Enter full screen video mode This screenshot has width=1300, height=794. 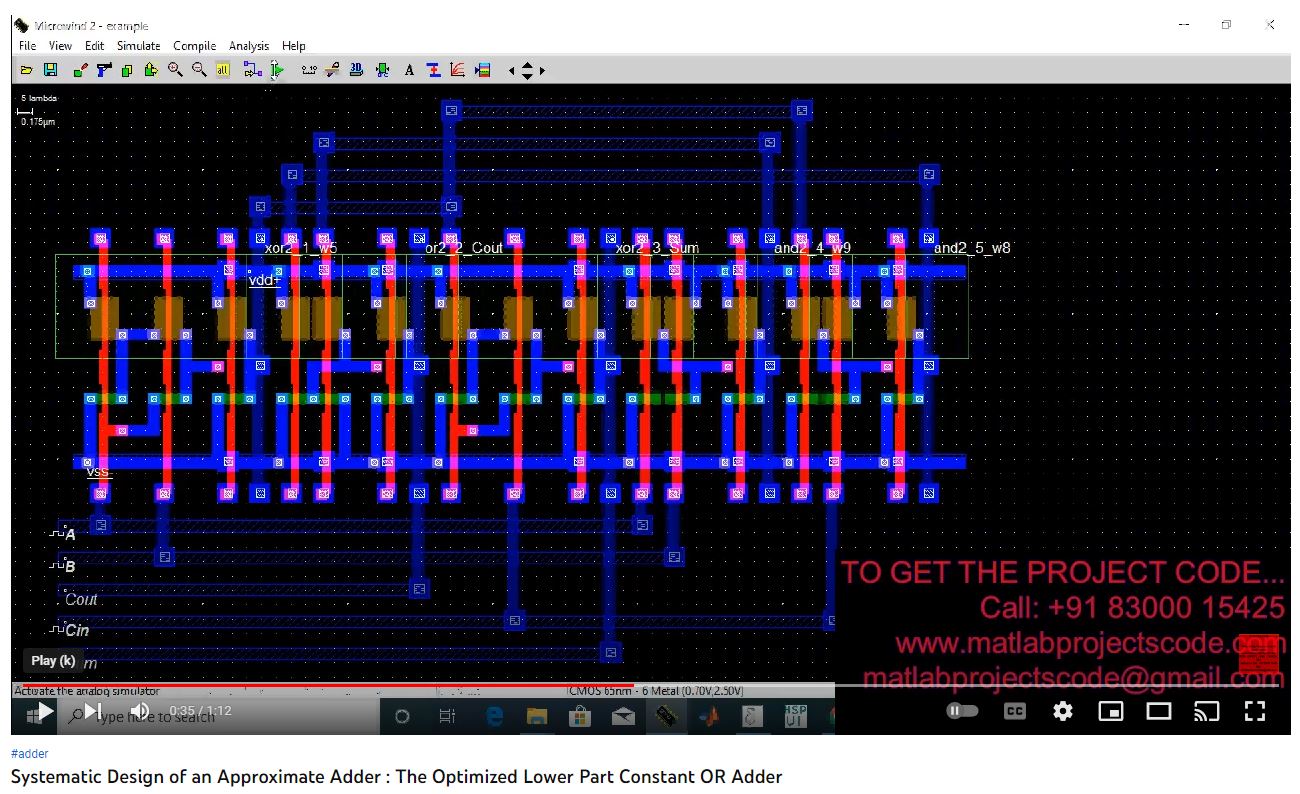point(1254,711)
